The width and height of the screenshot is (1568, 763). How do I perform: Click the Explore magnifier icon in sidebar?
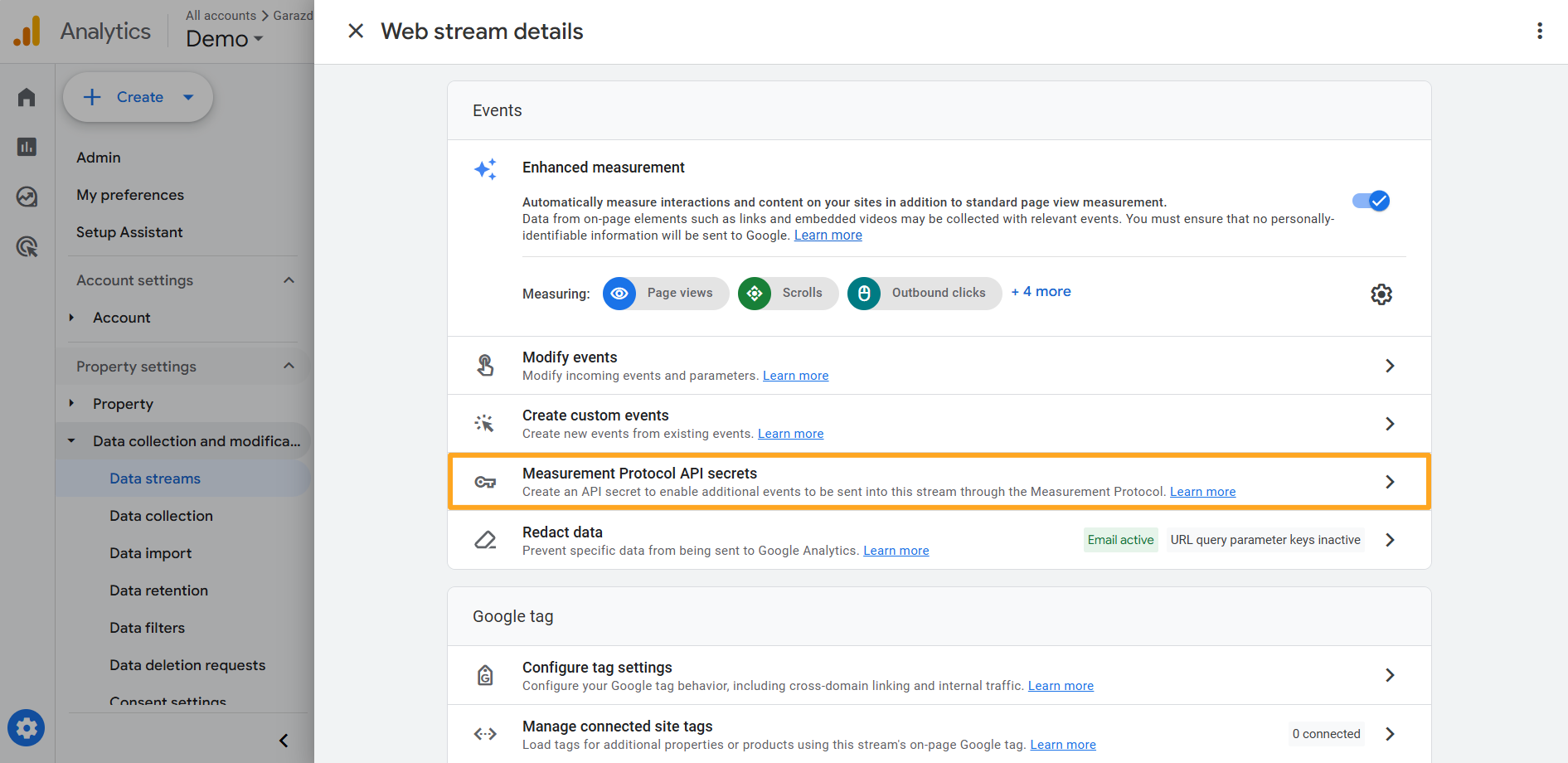[x=26, y=246]
